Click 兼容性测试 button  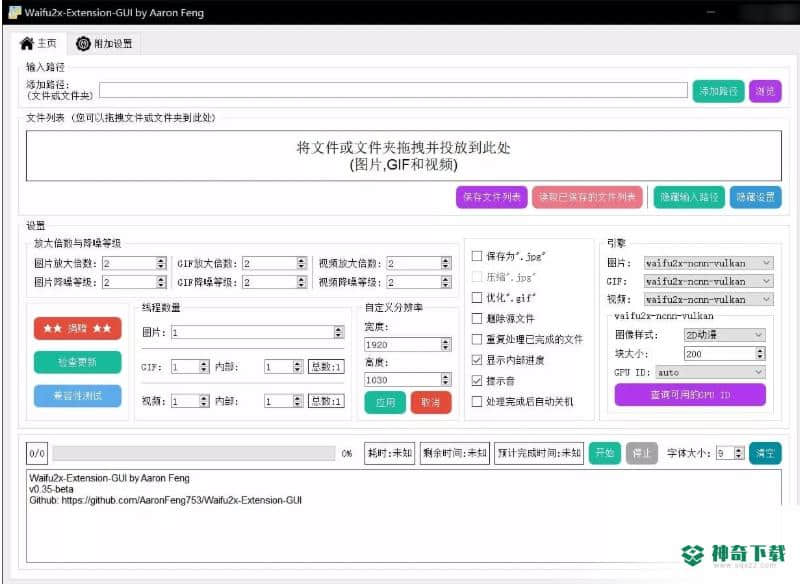(78, 395)
